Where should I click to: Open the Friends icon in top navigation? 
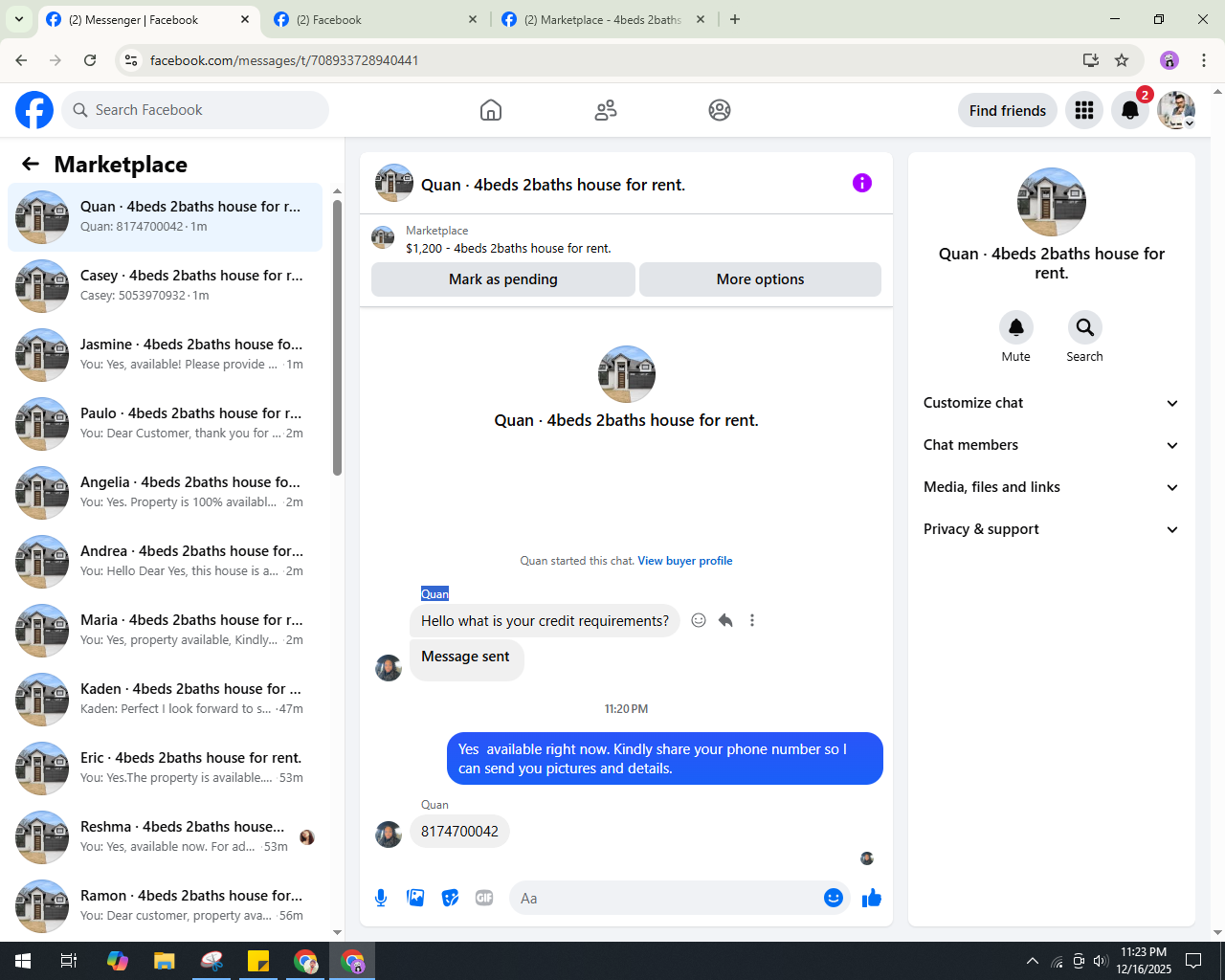click(606, 110)
